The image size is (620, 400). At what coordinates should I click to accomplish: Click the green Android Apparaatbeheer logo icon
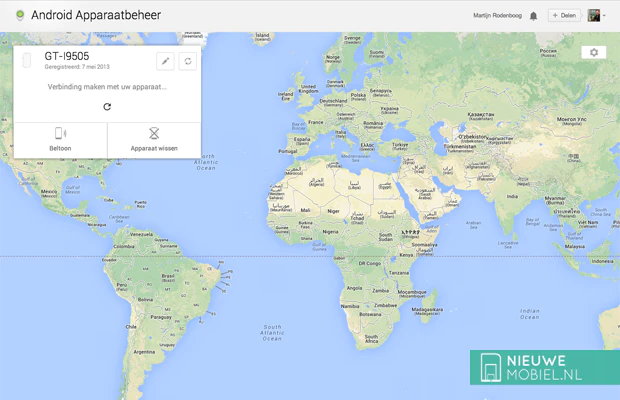20,15
